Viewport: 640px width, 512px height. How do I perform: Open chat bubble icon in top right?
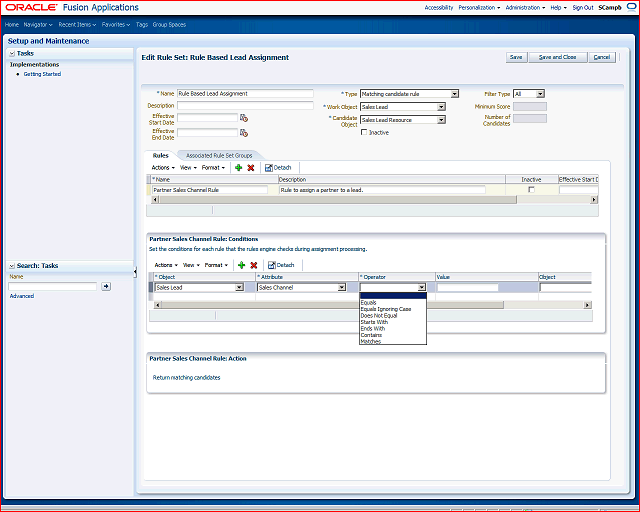(631, 7)
